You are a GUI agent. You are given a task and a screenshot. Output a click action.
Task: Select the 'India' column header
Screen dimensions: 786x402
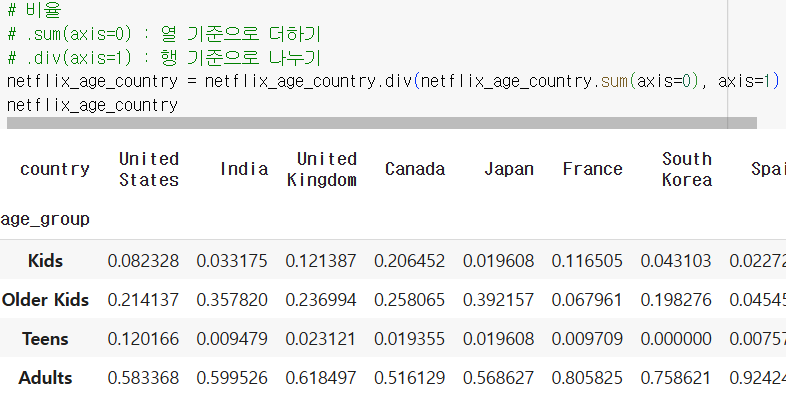pos(244,169)
